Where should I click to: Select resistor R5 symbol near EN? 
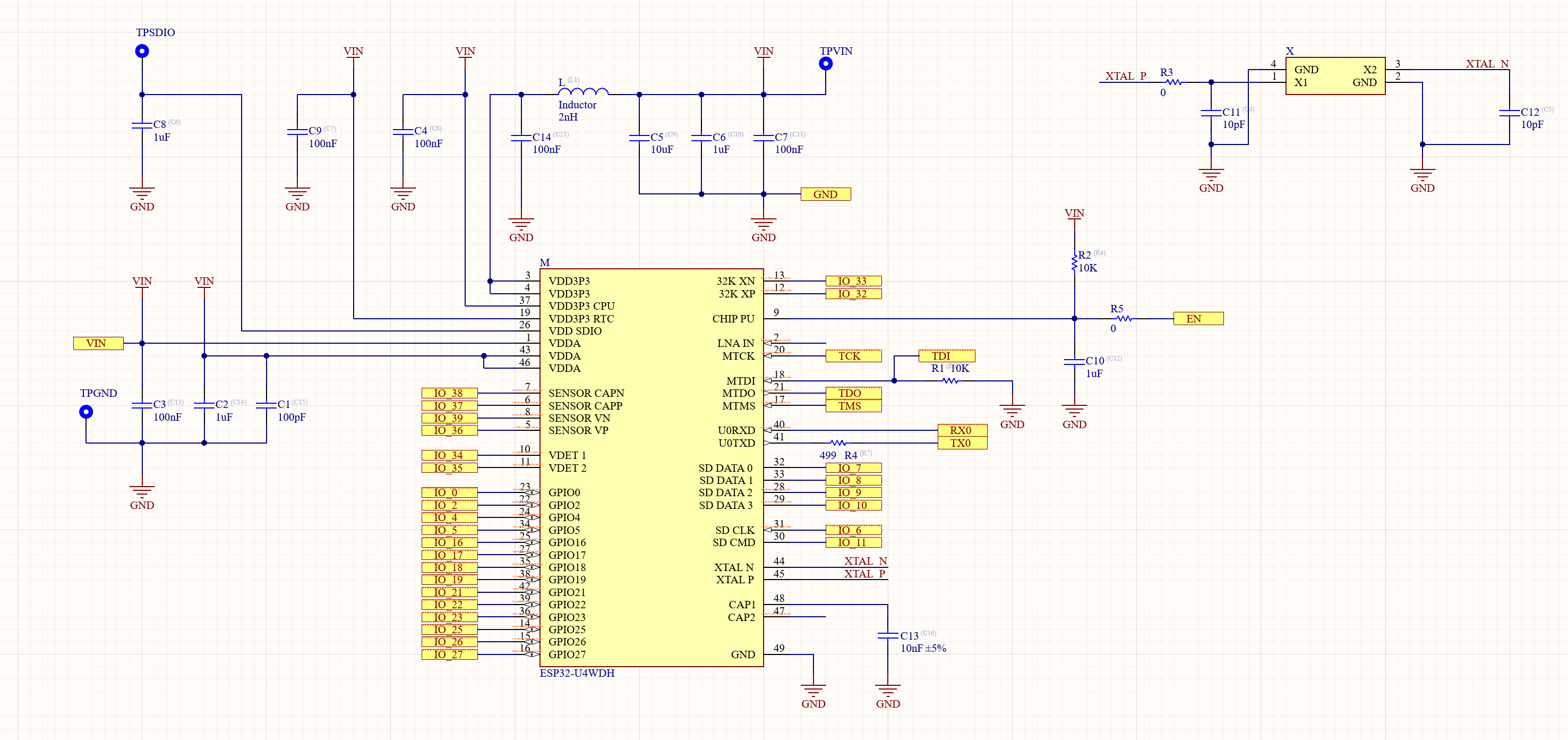tap(1124, 319)
